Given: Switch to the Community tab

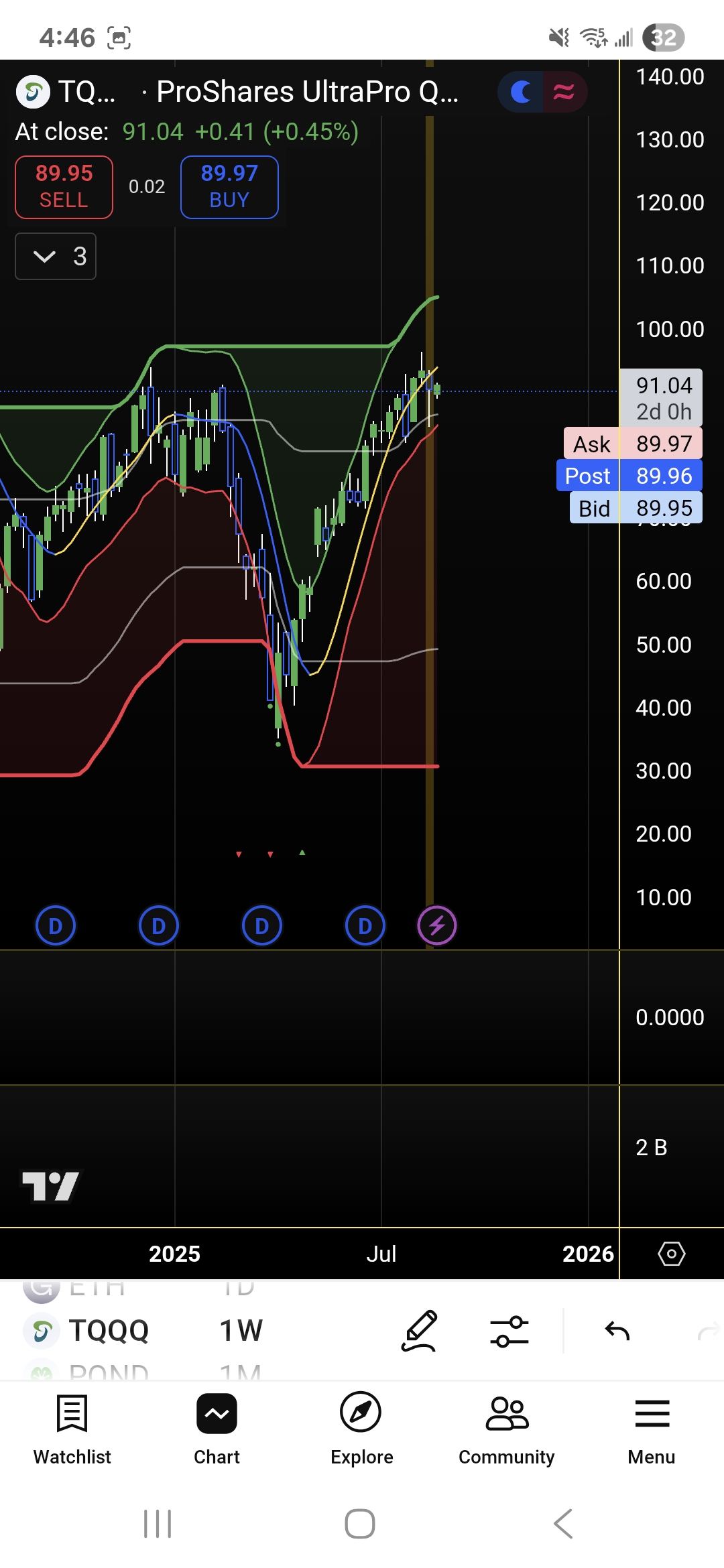Looking at the screenshot, I should pos(507,1430).
